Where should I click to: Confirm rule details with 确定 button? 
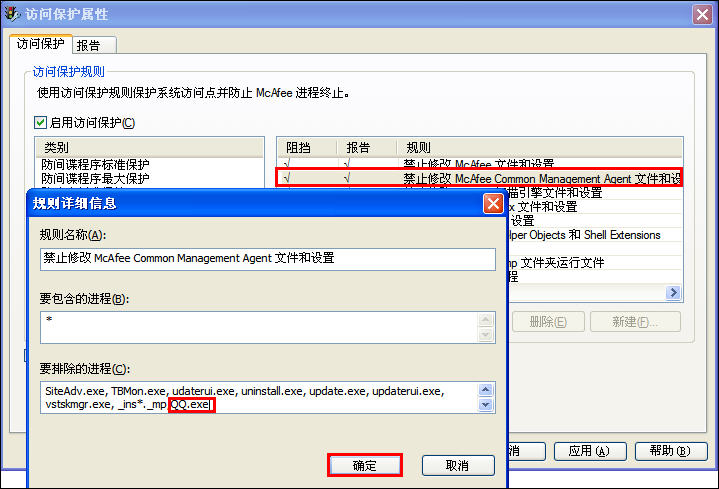click(365, 465)
